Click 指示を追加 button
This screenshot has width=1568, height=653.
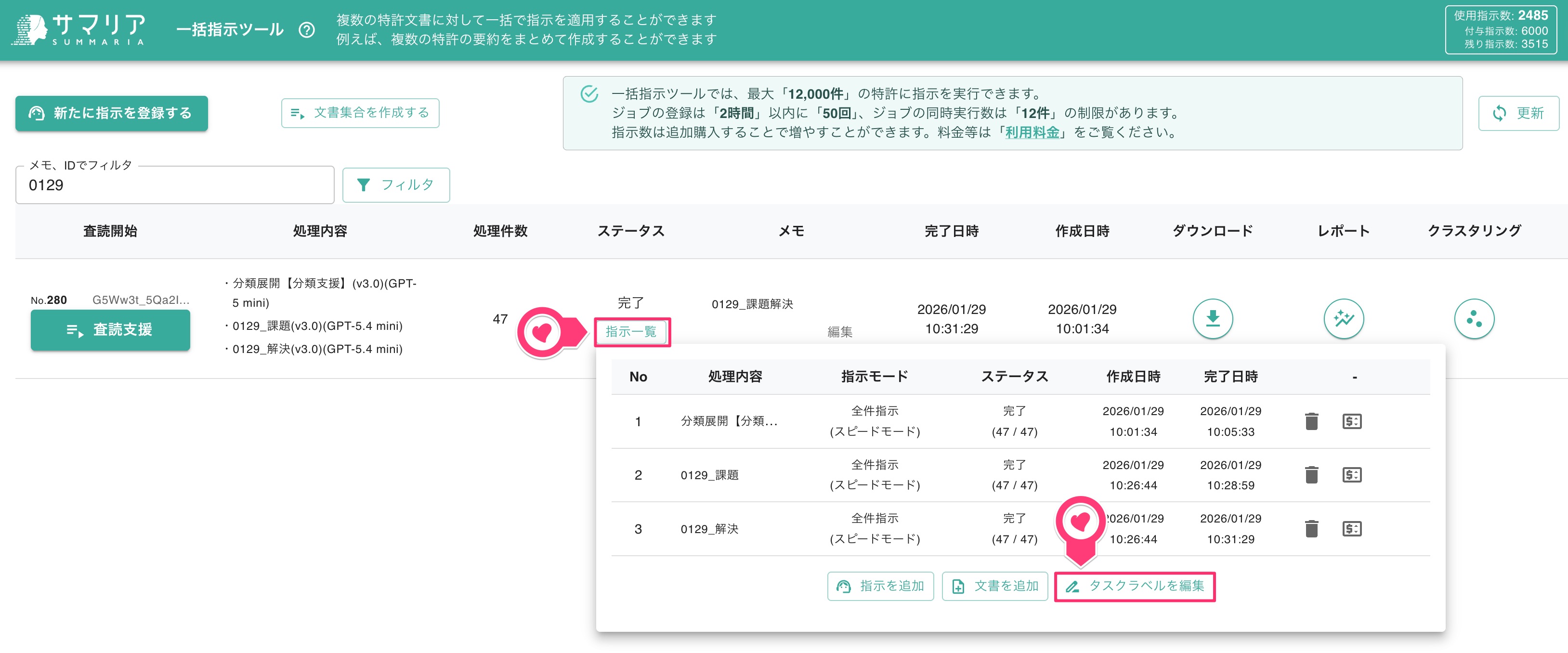click(880, 586)
